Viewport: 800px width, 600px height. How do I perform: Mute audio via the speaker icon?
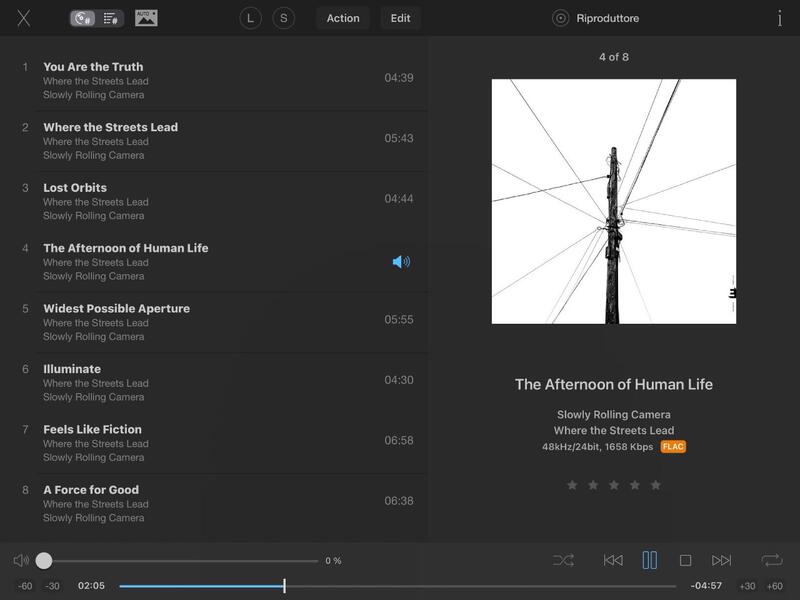pos(21,560)
